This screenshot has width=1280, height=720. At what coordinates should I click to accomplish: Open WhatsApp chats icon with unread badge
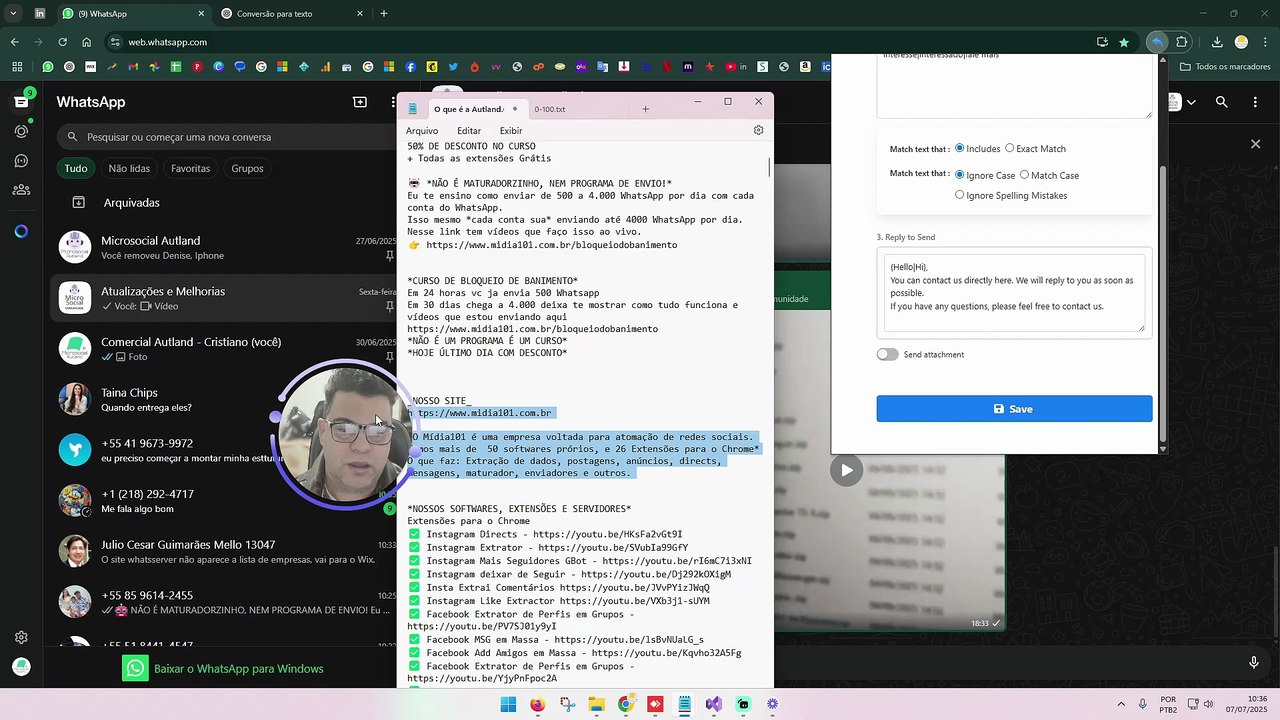21,101
